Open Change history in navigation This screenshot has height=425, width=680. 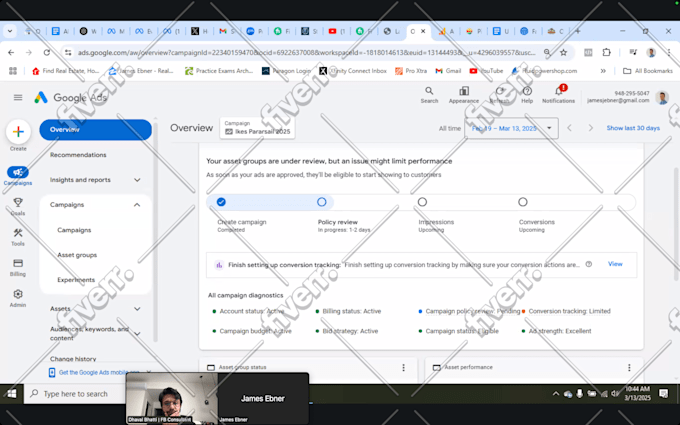[x=73, y=359]
